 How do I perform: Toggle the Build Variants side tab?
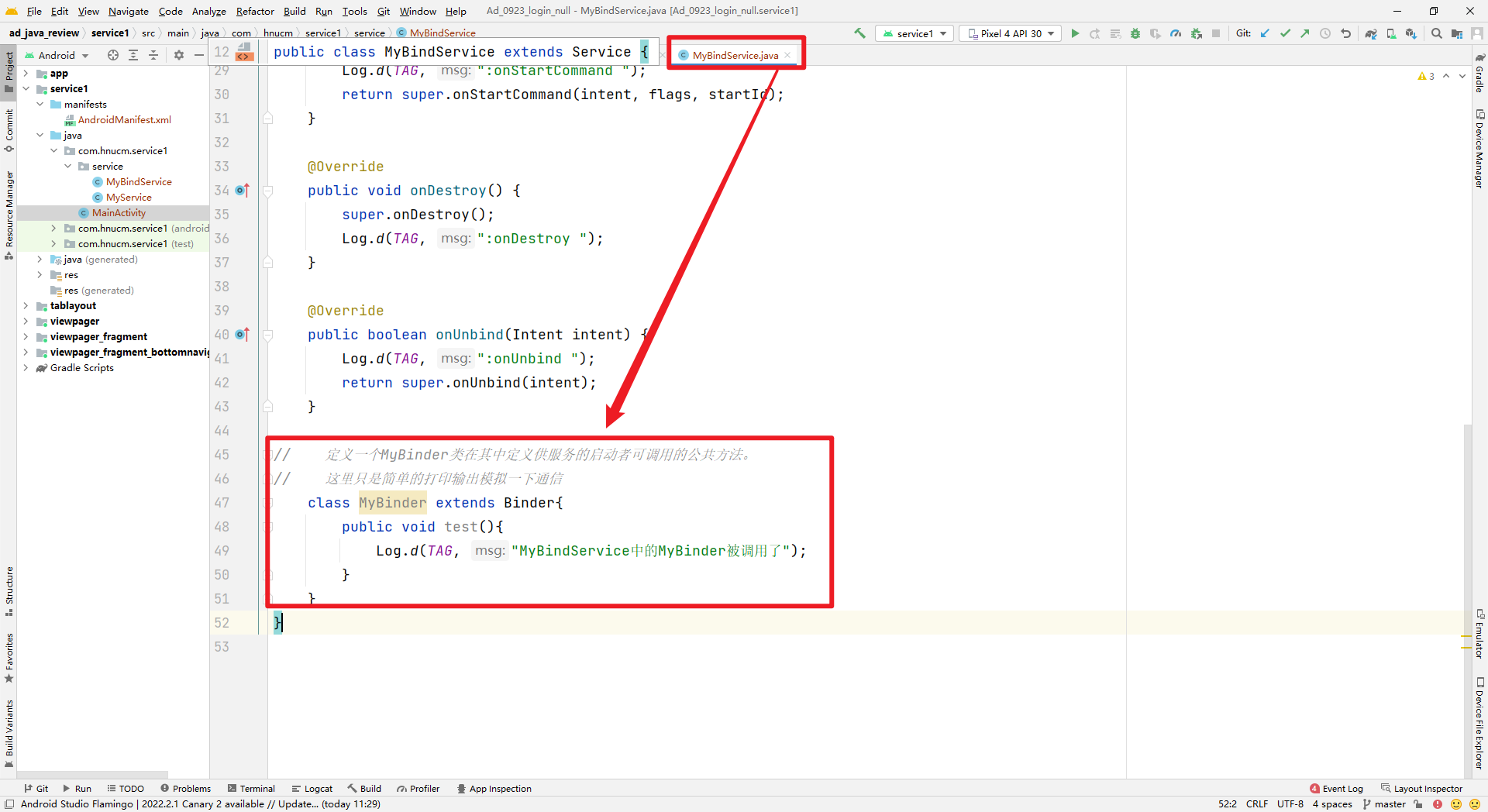(x=9, y=733)
